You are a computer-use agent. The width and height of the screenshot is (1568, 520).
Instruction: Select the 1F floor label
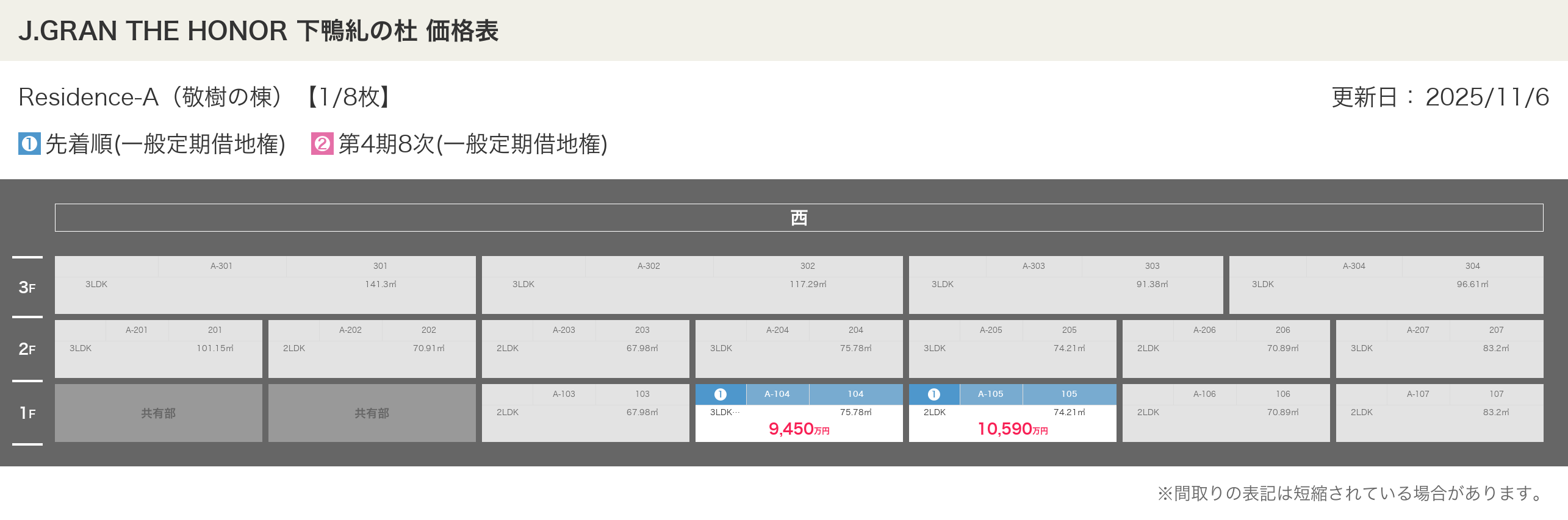click(27, 413)
